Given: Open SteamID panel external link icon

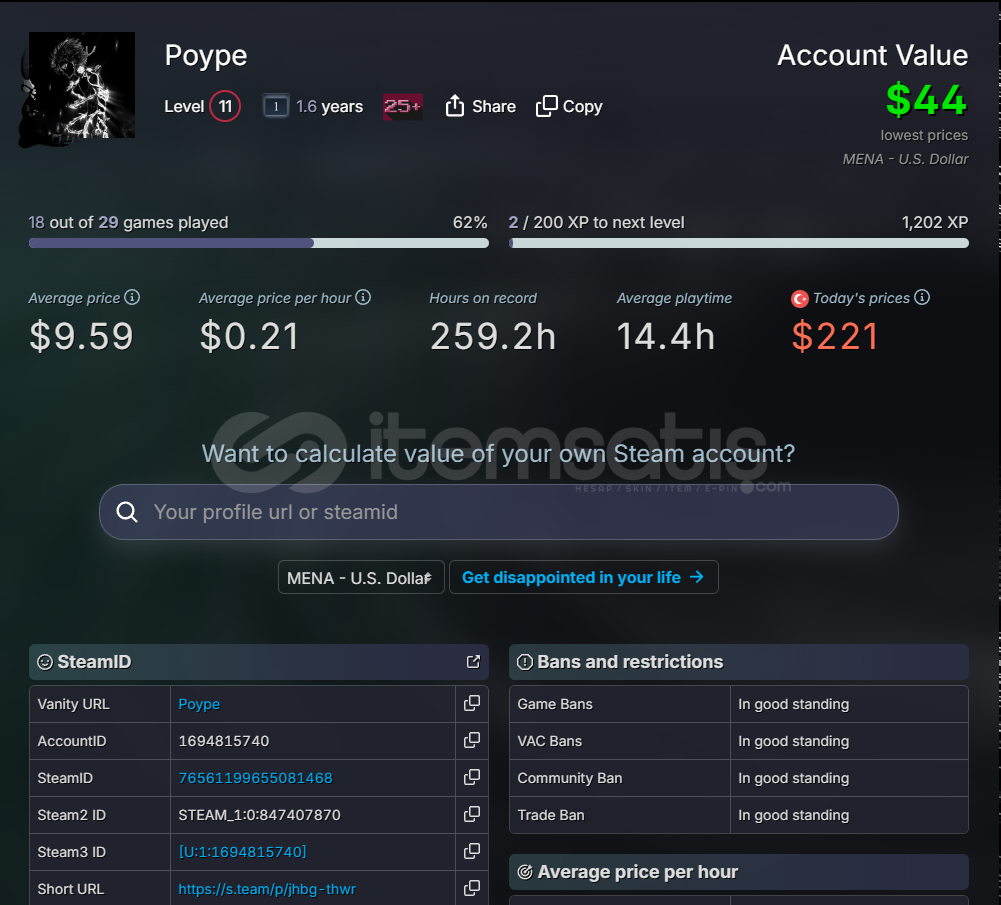Looking at the screenshot, I should [x=473, y=662].
